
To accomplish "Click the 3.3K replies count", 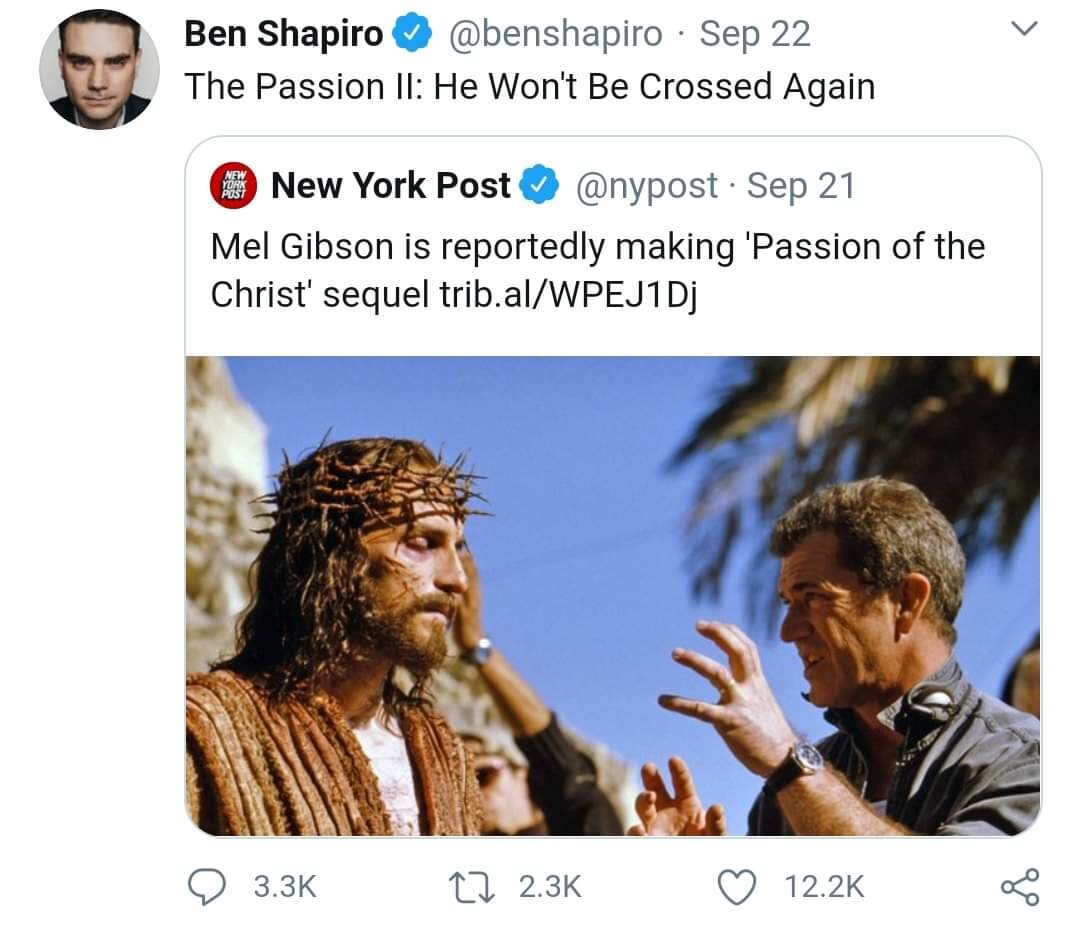I will (x=285, y=886).
